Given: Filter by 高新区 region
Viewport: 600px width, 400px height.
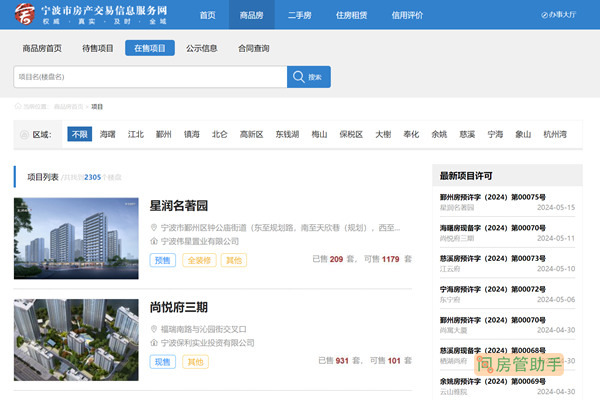Looking at the screenshot, I should coord(251,134).
